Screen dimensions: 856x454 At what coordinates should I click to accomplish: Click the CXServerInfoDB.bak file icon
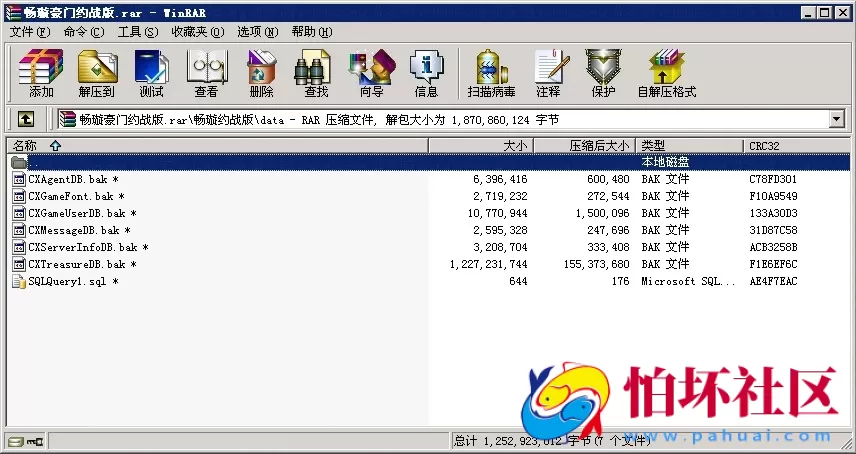(19, 247)
